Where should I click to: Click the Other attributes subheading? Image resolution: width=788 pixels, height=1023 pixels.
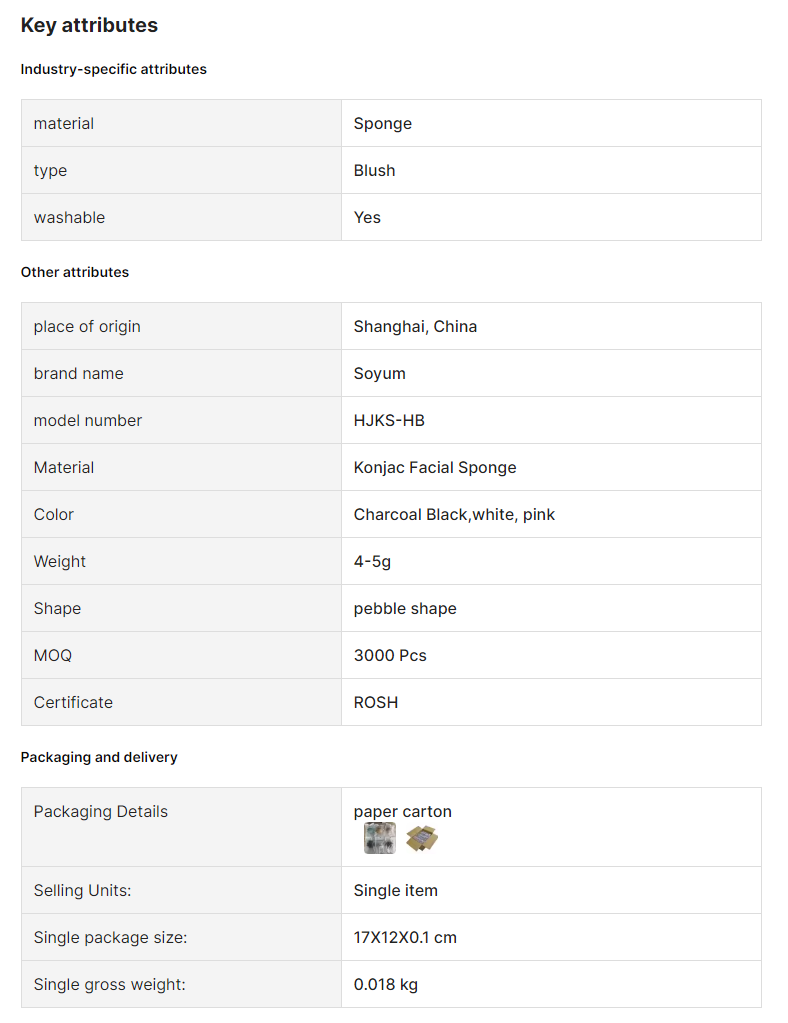click(75, 272)
